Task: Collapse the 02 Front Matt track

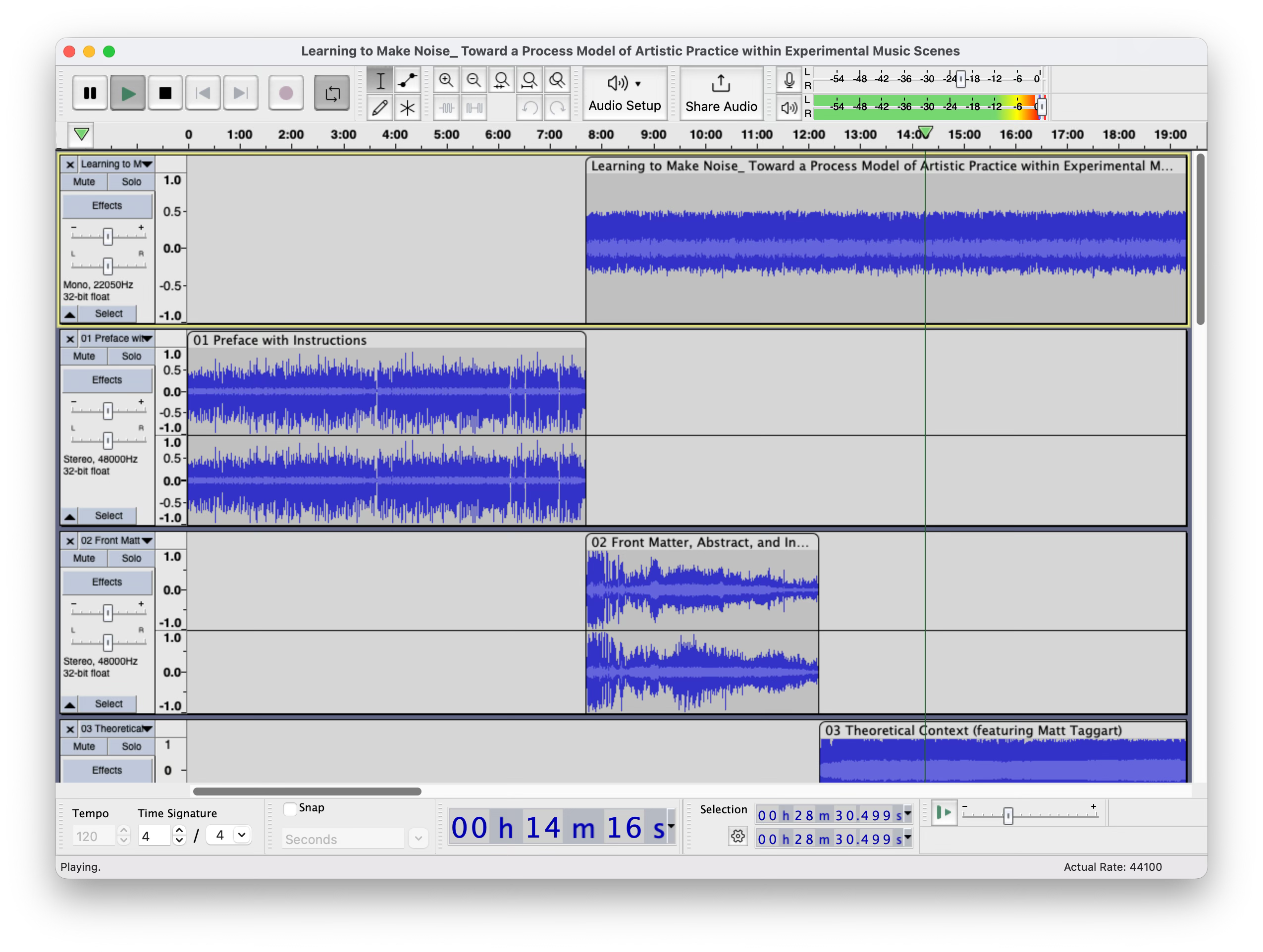Action: click(70, 704)
